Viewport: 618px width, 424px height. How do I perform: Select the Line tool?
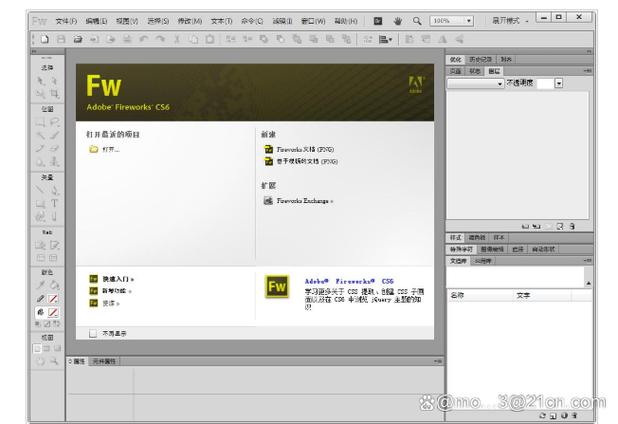[41, 191]
